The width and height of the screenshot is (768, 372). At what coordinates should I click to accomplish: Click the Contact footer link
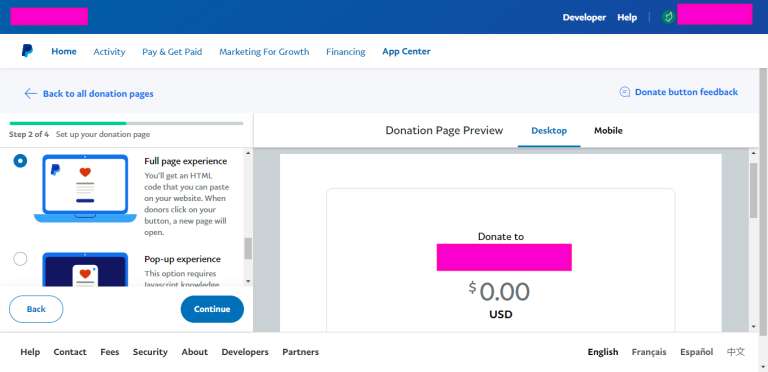point(70,352)
